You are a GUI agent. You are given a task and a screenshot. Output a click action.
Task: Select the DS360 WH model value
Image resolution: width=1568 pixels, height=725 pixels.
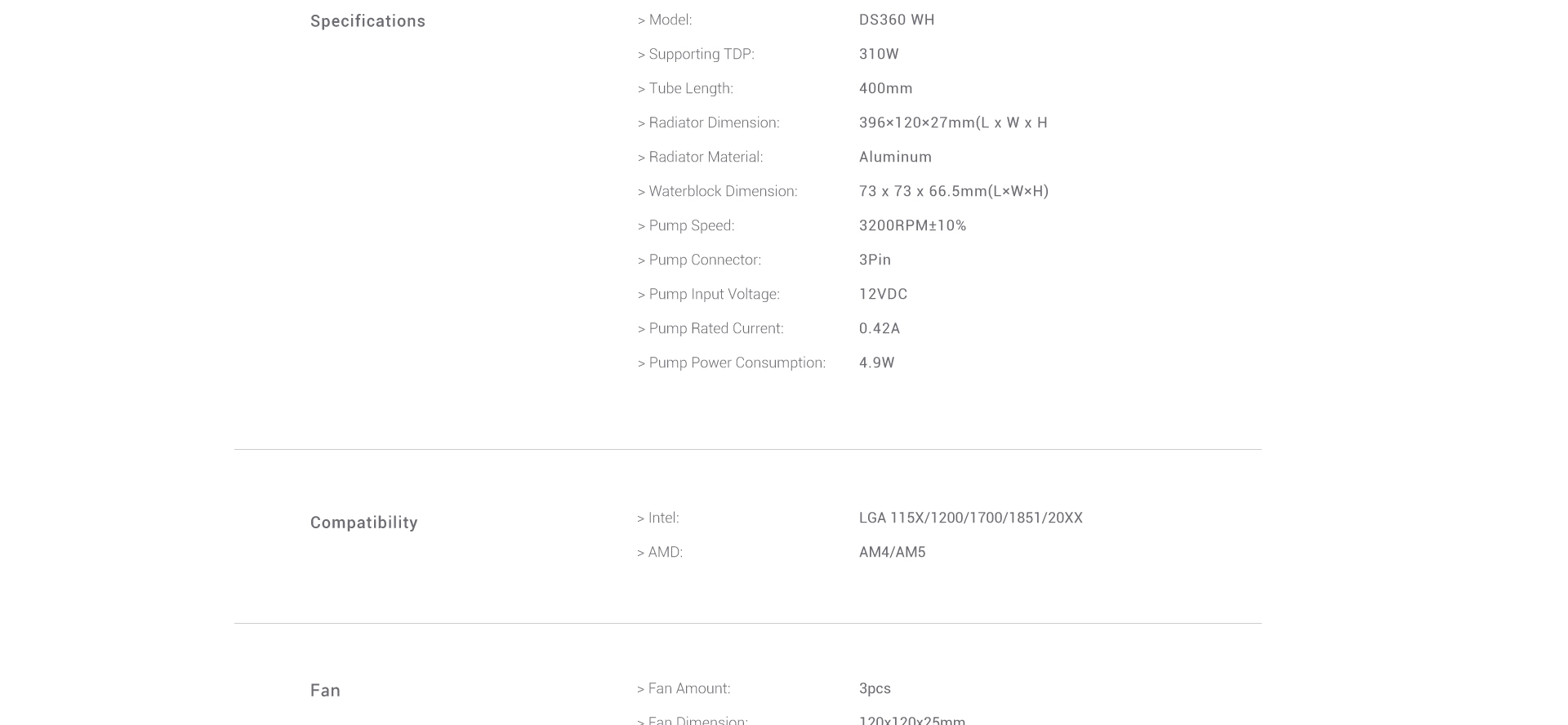(x=897, y=20)
